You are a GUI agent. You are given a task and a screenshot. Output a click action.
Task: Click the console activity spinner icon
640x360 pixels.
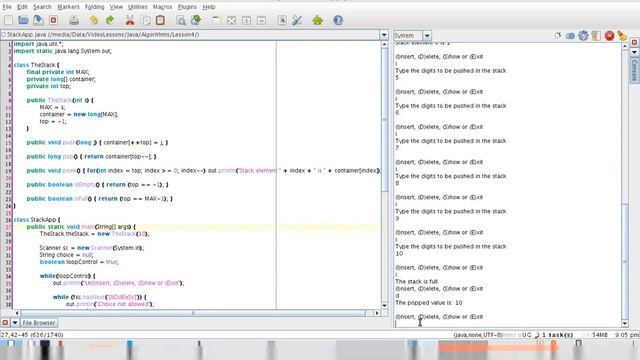[558, 36]
